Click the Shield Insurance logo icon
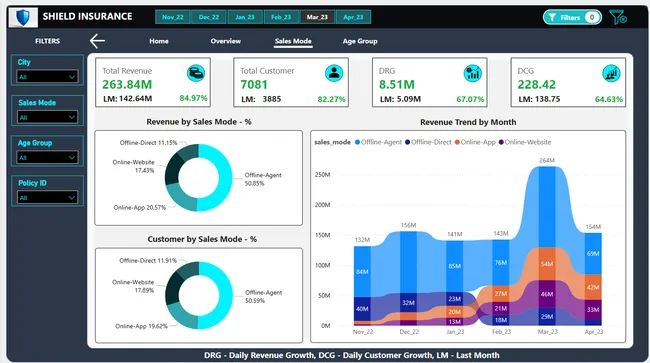This screenshot has height=363, width=650. click(x=23, y=17)
